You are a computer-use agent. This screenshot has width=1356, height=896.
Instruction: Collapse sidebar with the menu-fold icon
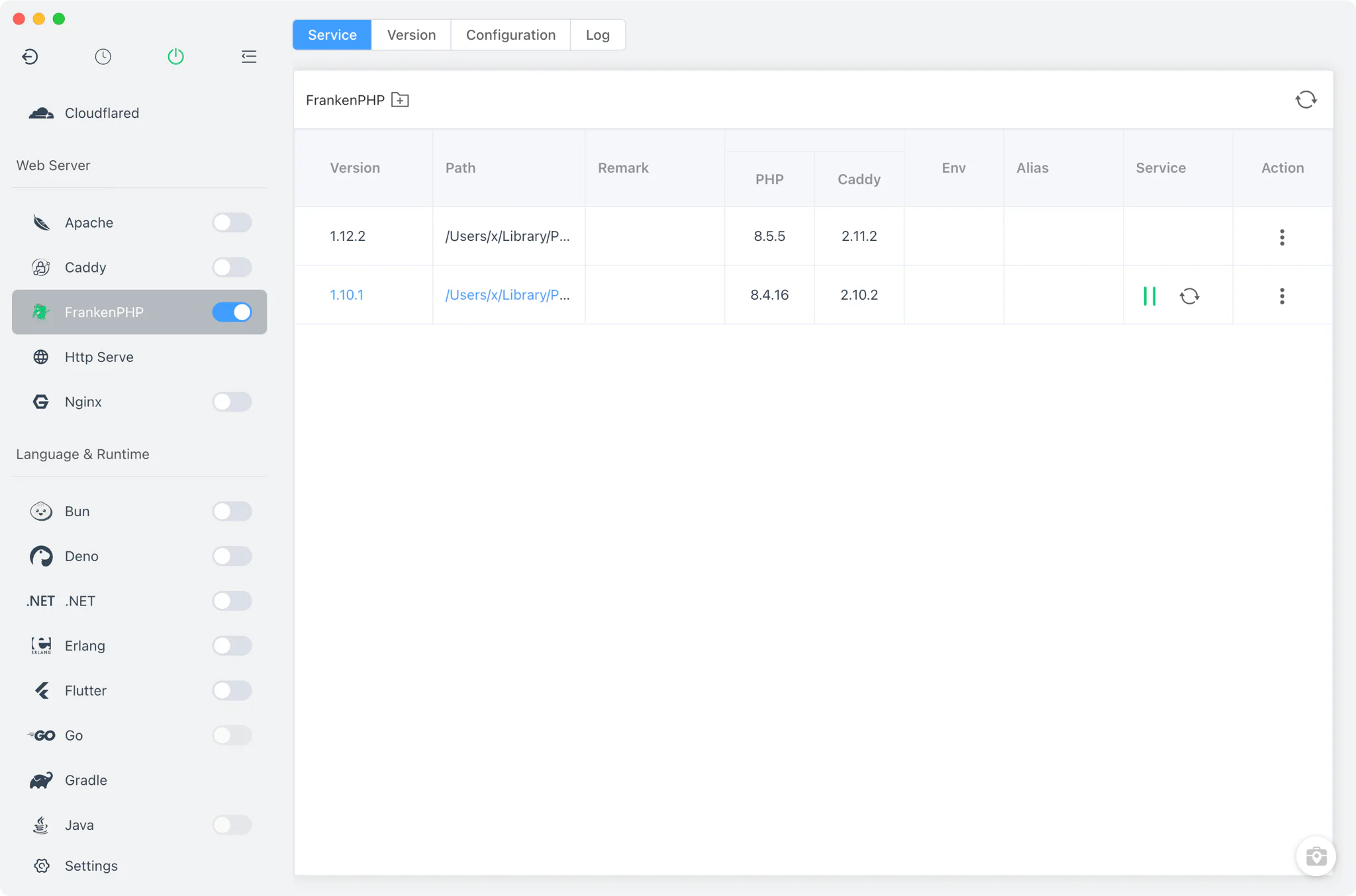(x=249, y=56)
